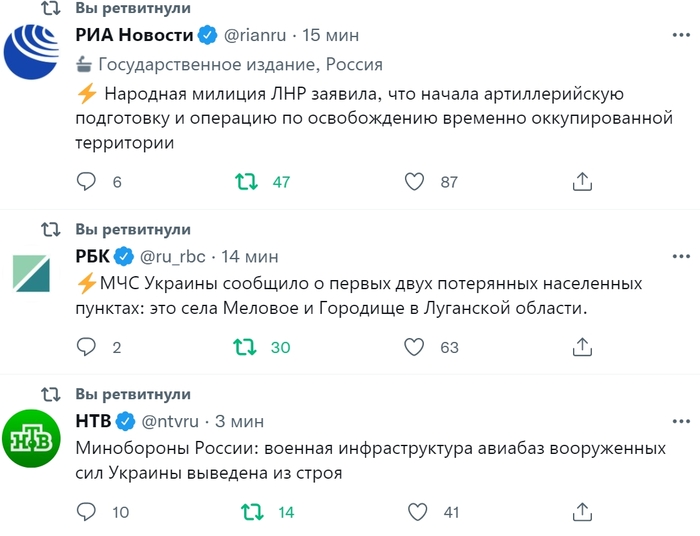
Task: Reply to the НТВ tweet
Action: (x=88, y=512)
